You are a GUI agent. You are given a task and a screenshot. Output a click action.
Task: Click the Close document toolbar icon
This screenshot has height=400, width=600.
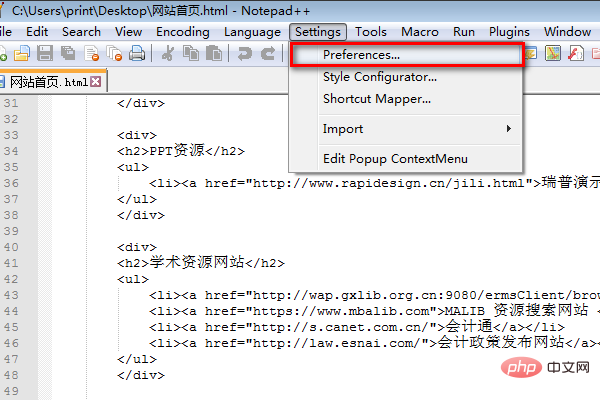91,53
